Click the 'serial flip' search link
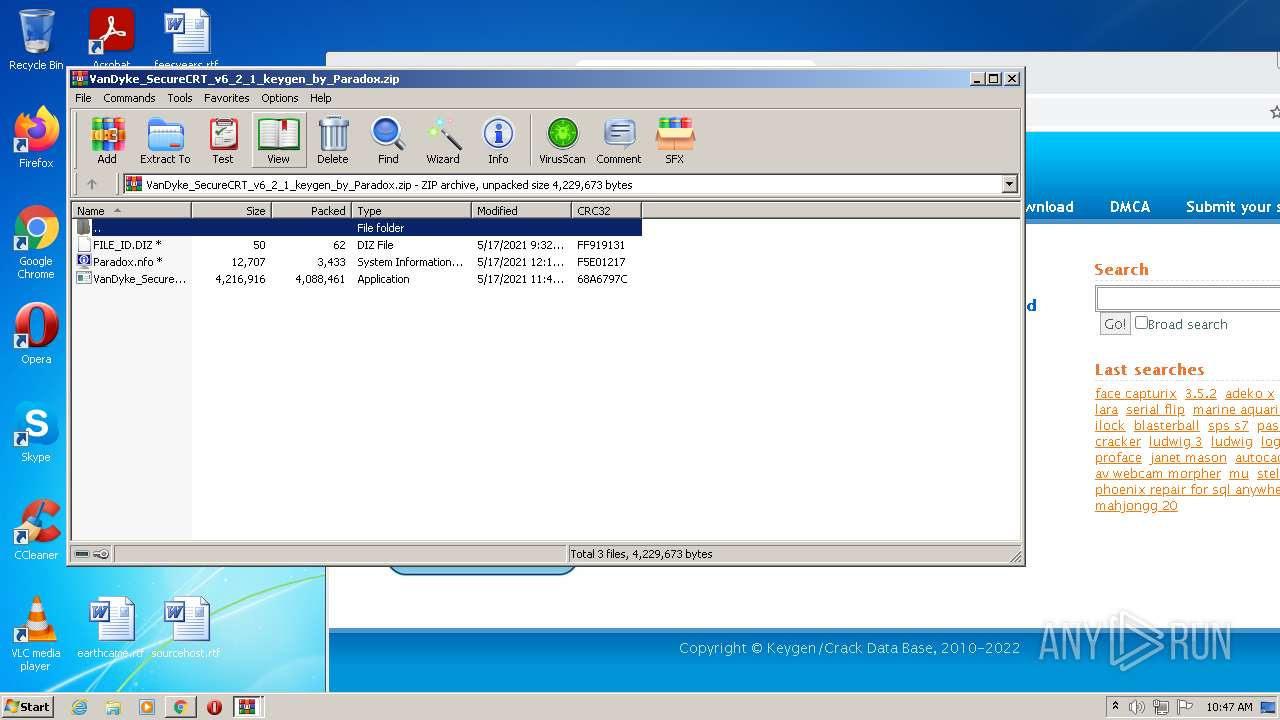Image resolution: width=1280 pixels, height=720 pixels. 1155,409
